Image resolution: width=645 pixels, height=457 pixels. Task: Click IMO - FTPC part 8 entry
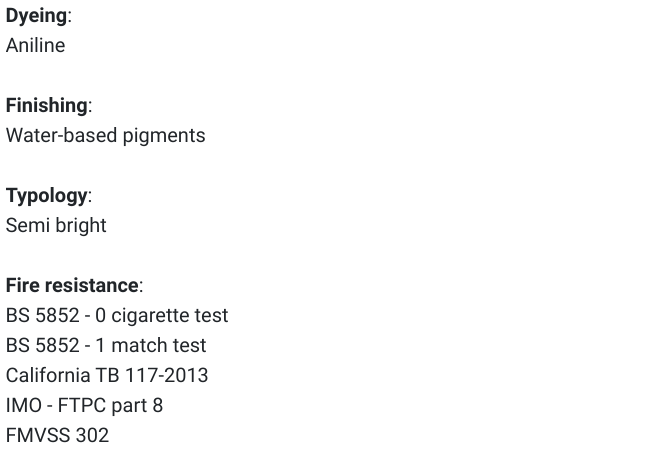point(84,406)
